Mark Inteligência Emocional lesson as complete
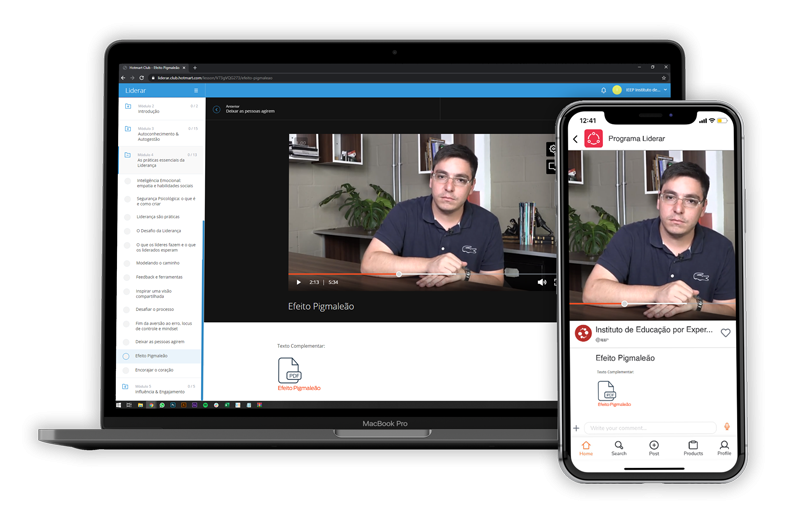The height and width of the screenshot is (523, 800). click(128, 182)
